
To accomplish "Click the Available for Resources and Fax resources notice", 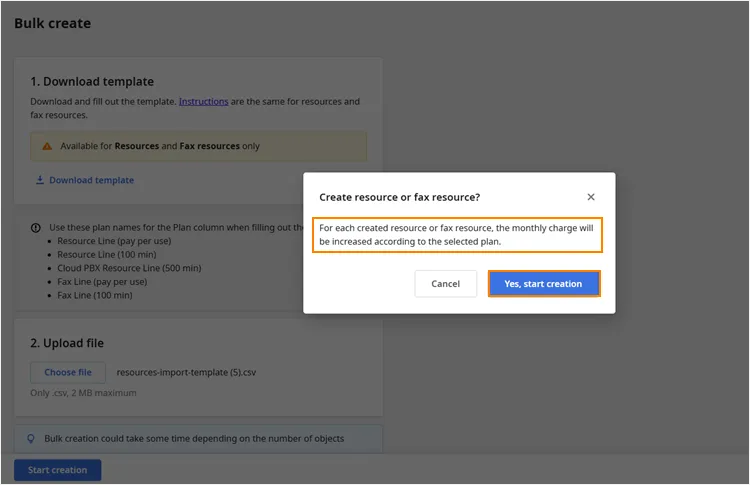I will pyautogui.click(x=199, y=146).
